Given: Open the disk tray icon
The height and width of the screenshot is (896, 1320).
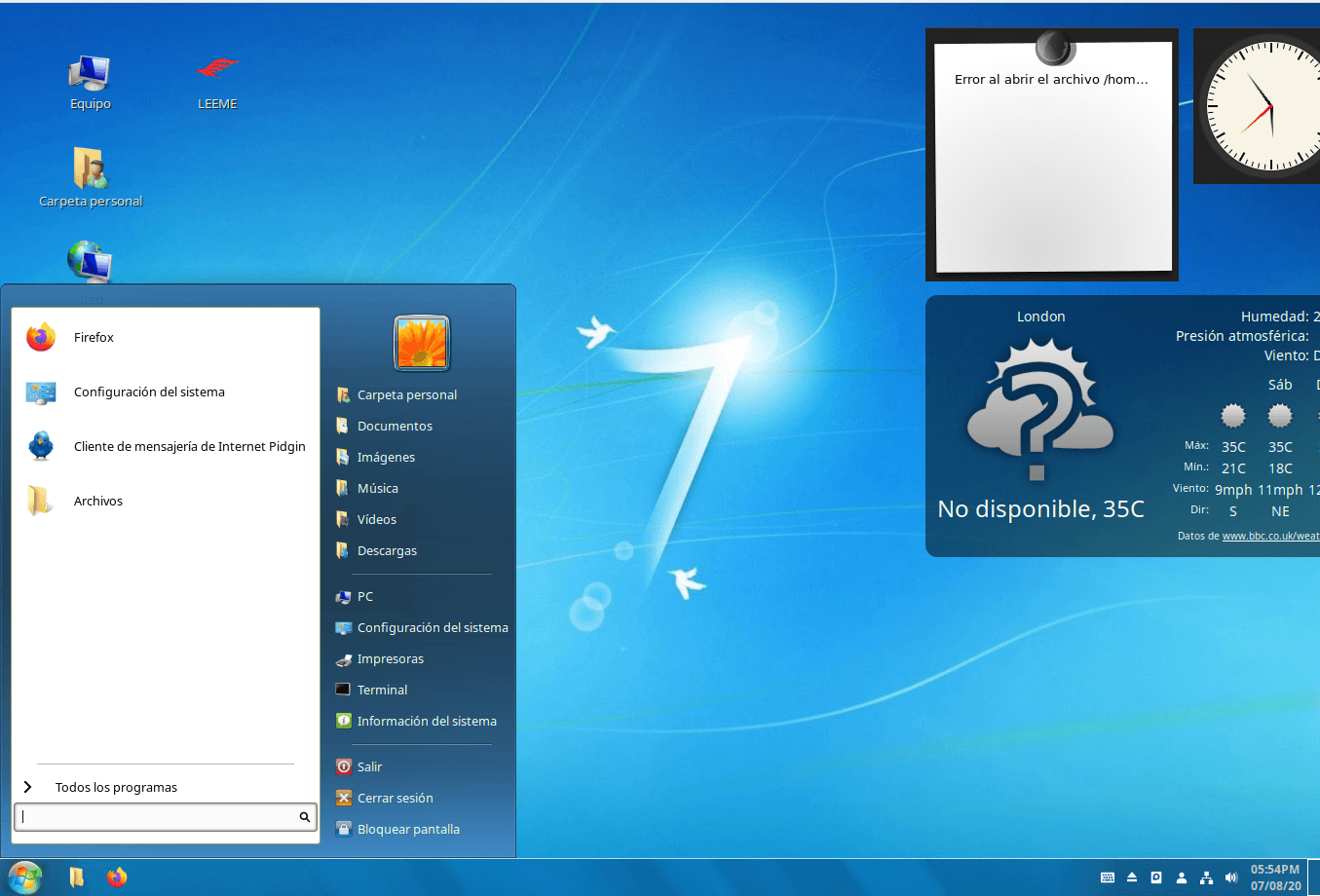Looking at the screenshot, I should pos(1156,877).
